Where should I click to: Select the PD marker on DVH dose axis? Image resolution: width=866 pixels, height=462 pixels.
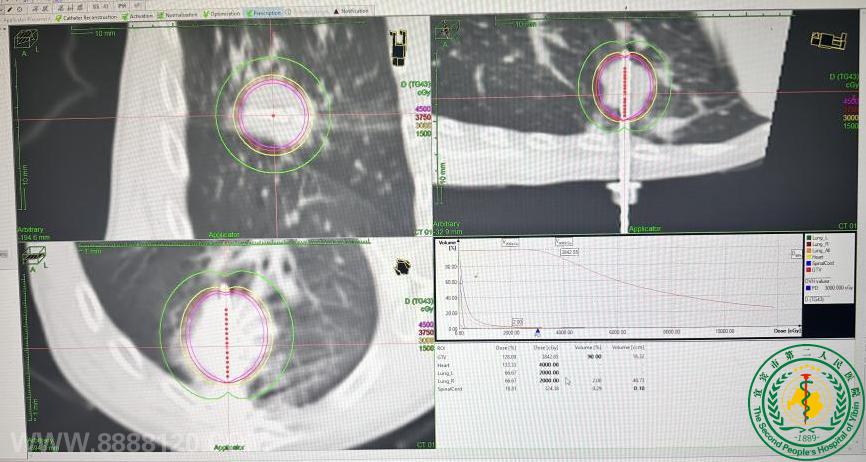(x=538, y=329)
